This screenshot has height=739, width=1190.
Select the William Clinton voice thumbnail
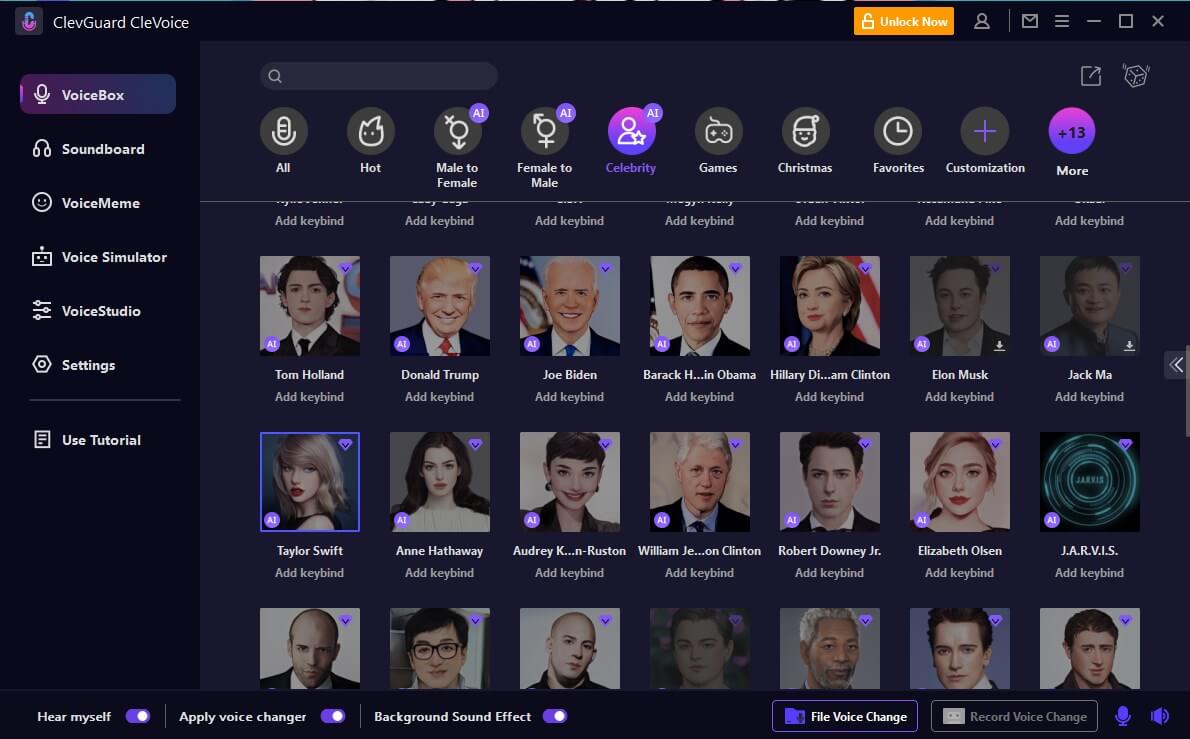(700, 482)
